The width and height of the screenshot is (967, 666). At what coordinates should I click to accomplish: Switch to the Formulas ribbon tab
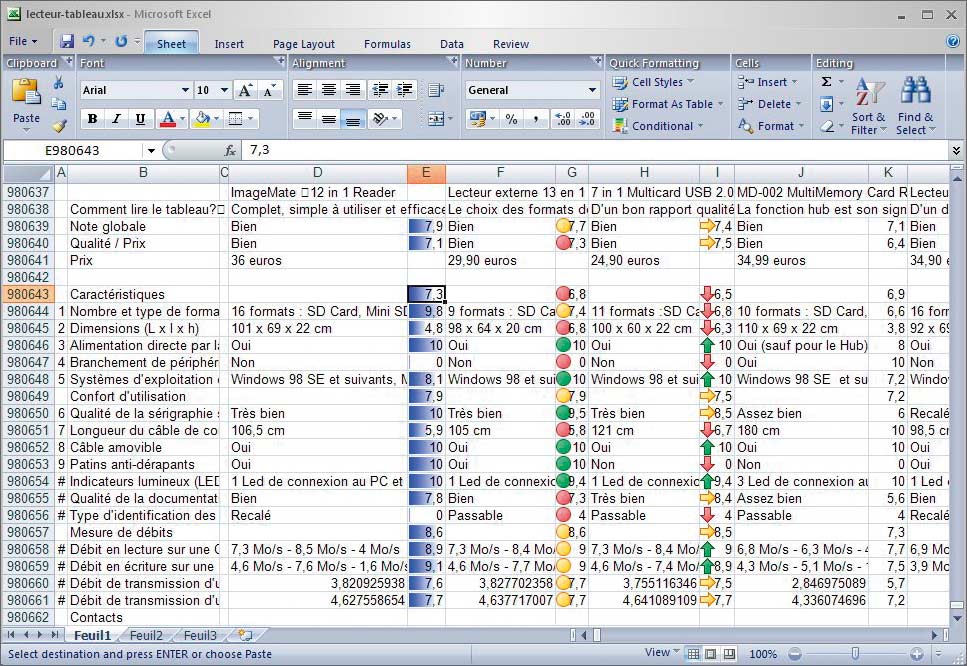pos(387,44)
